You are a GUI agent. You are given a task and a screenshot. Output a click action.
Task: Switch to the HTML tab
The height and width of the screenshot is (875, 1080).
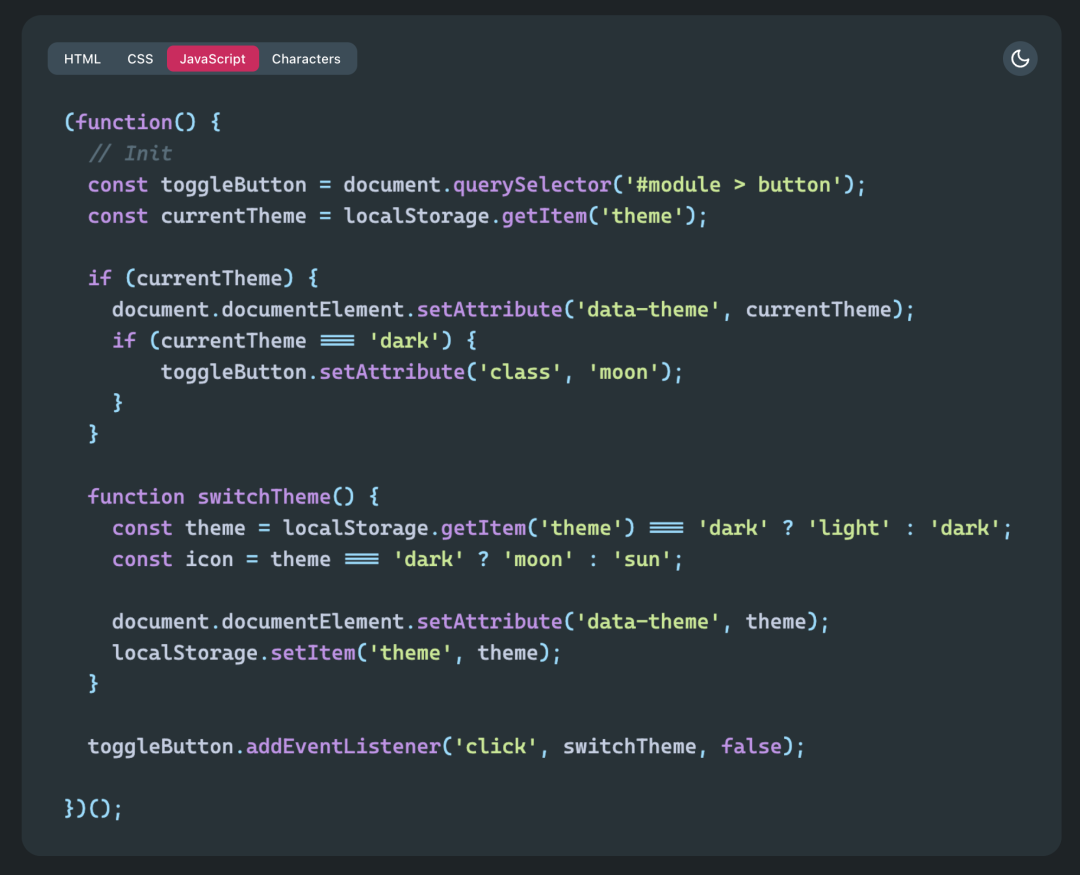click(x=82, y=59)
